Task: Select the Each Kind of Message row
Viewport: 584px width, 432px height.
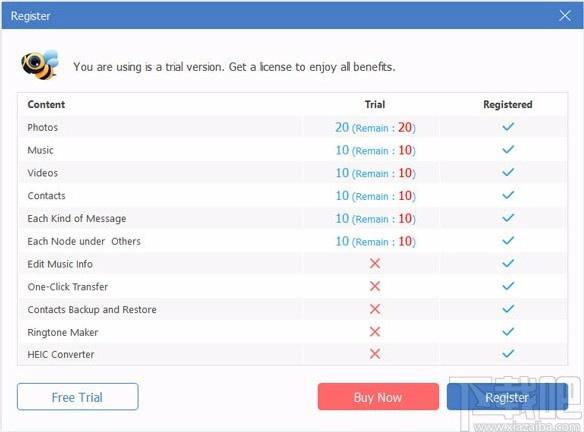Action: (292, 219)
